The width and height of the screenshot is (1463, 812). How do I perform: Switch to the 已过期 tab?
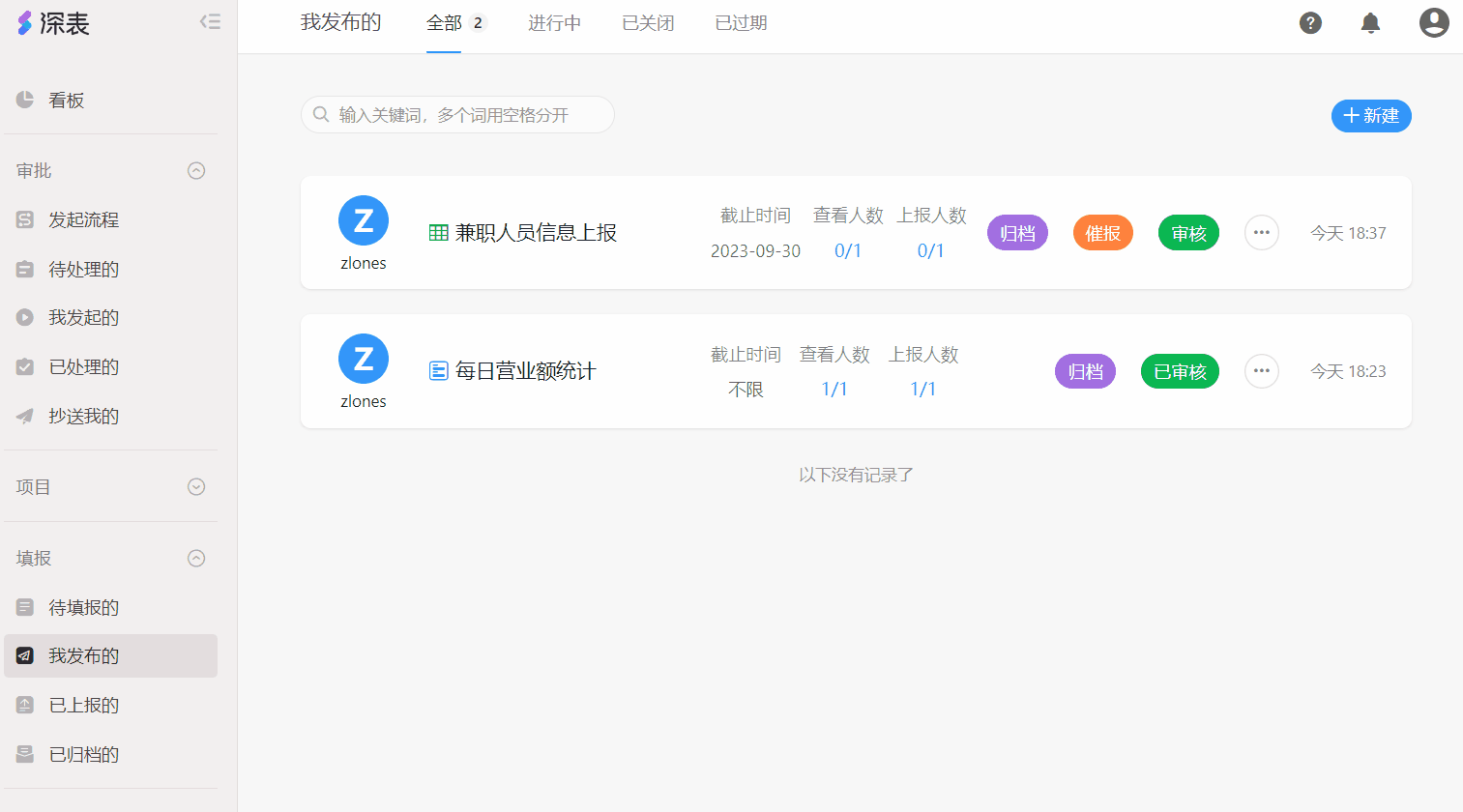pyautogui.click(x=741, y=23)
